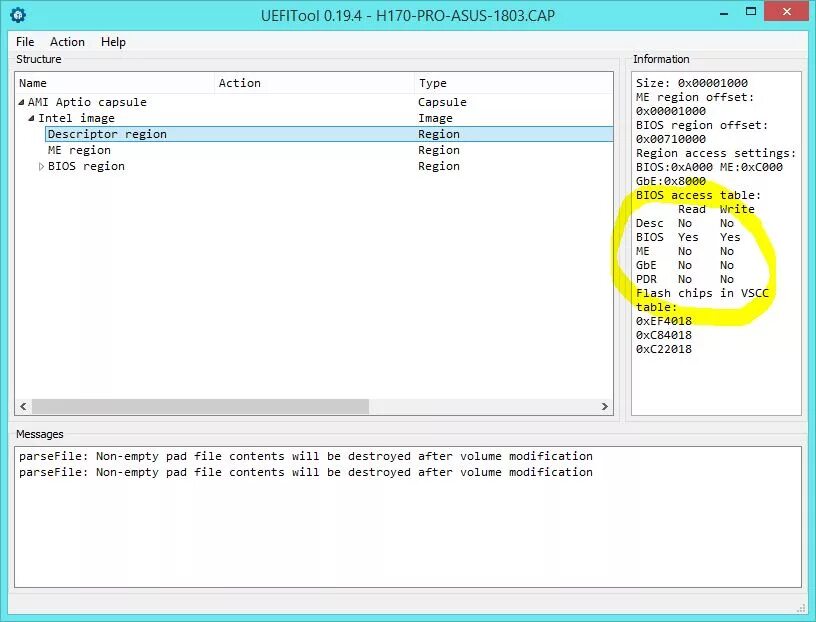Minimize the UEFITool window
The height and width of the screenshot is (622, 816).
(x=724, y=12)
